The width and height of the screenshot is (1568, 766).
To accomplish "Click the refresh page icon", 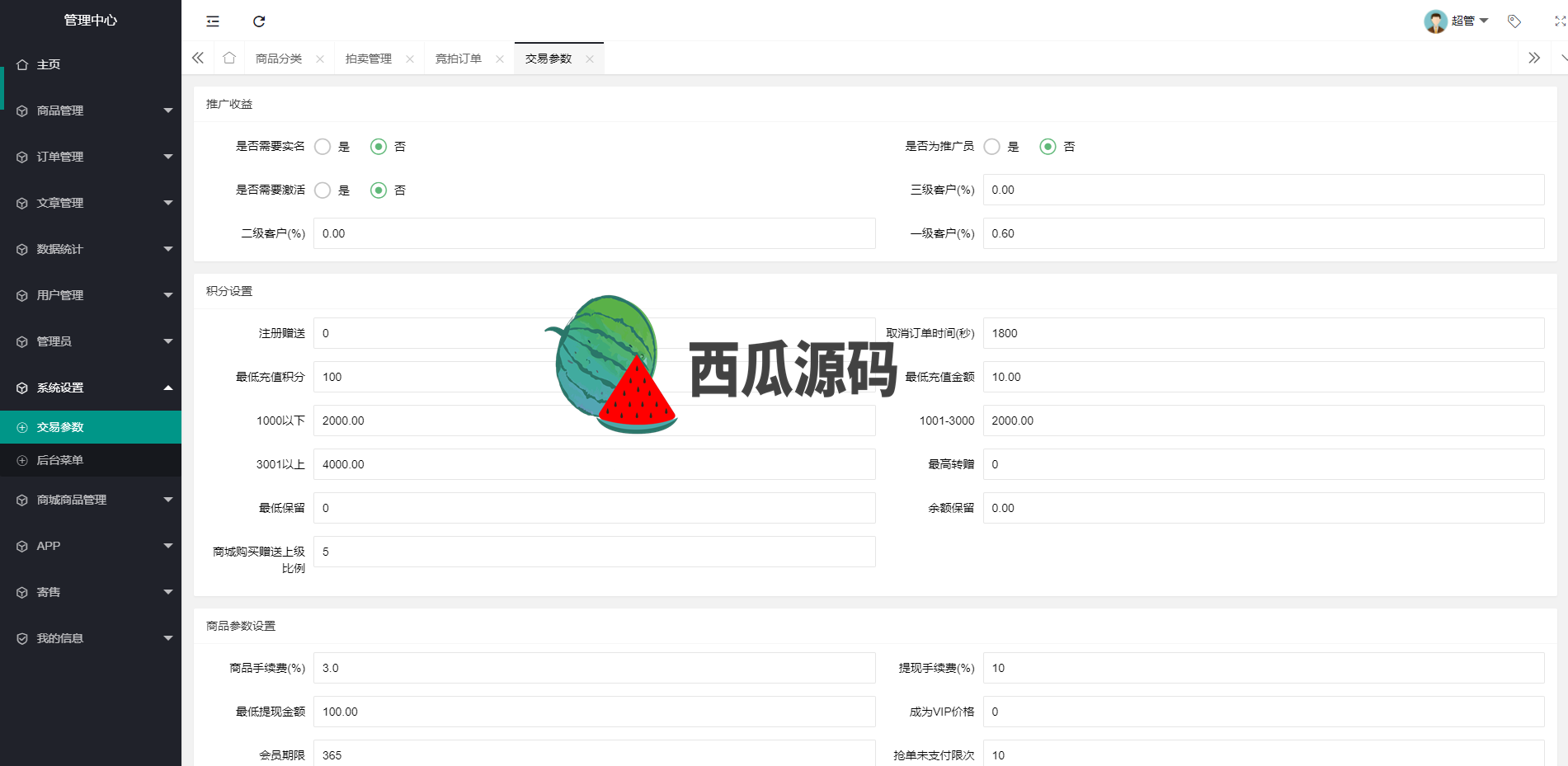I will click(x=259, y=21).
